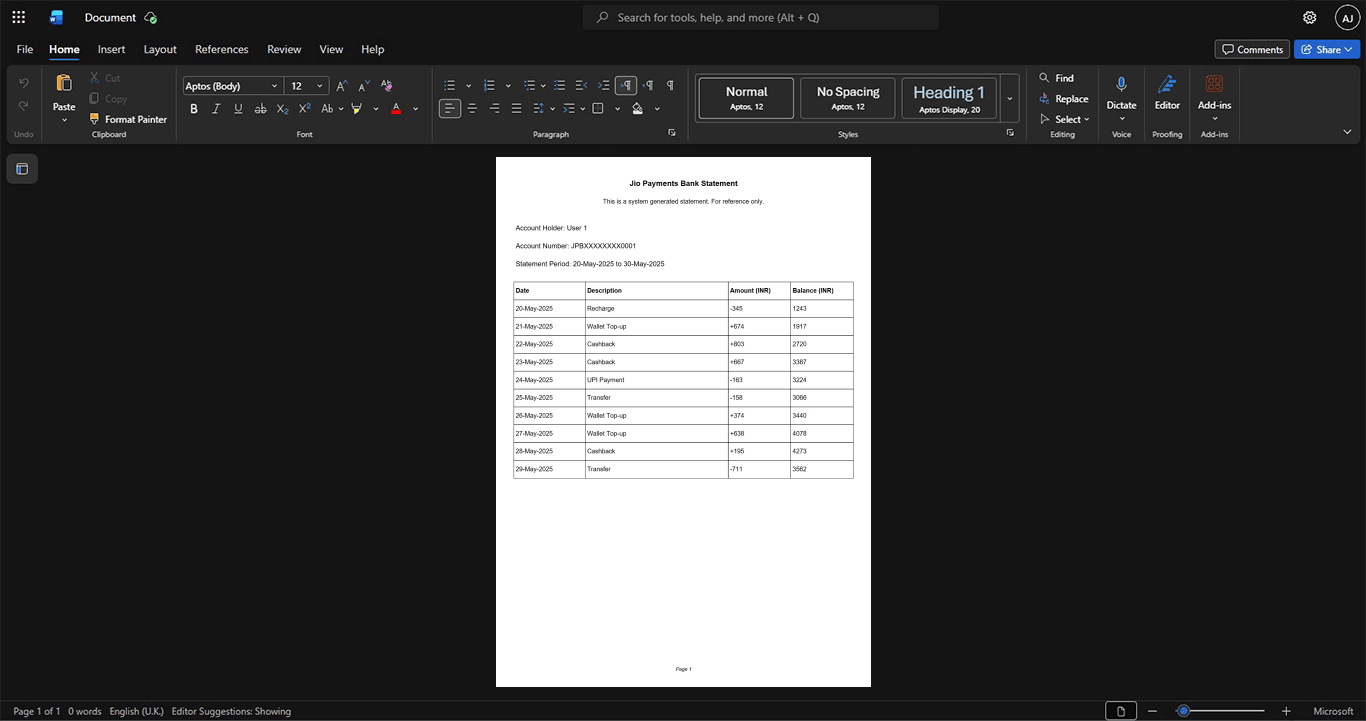Click the Paste clipboard icon
This screenshot has height=721, width=1366.
coord(64,84)
